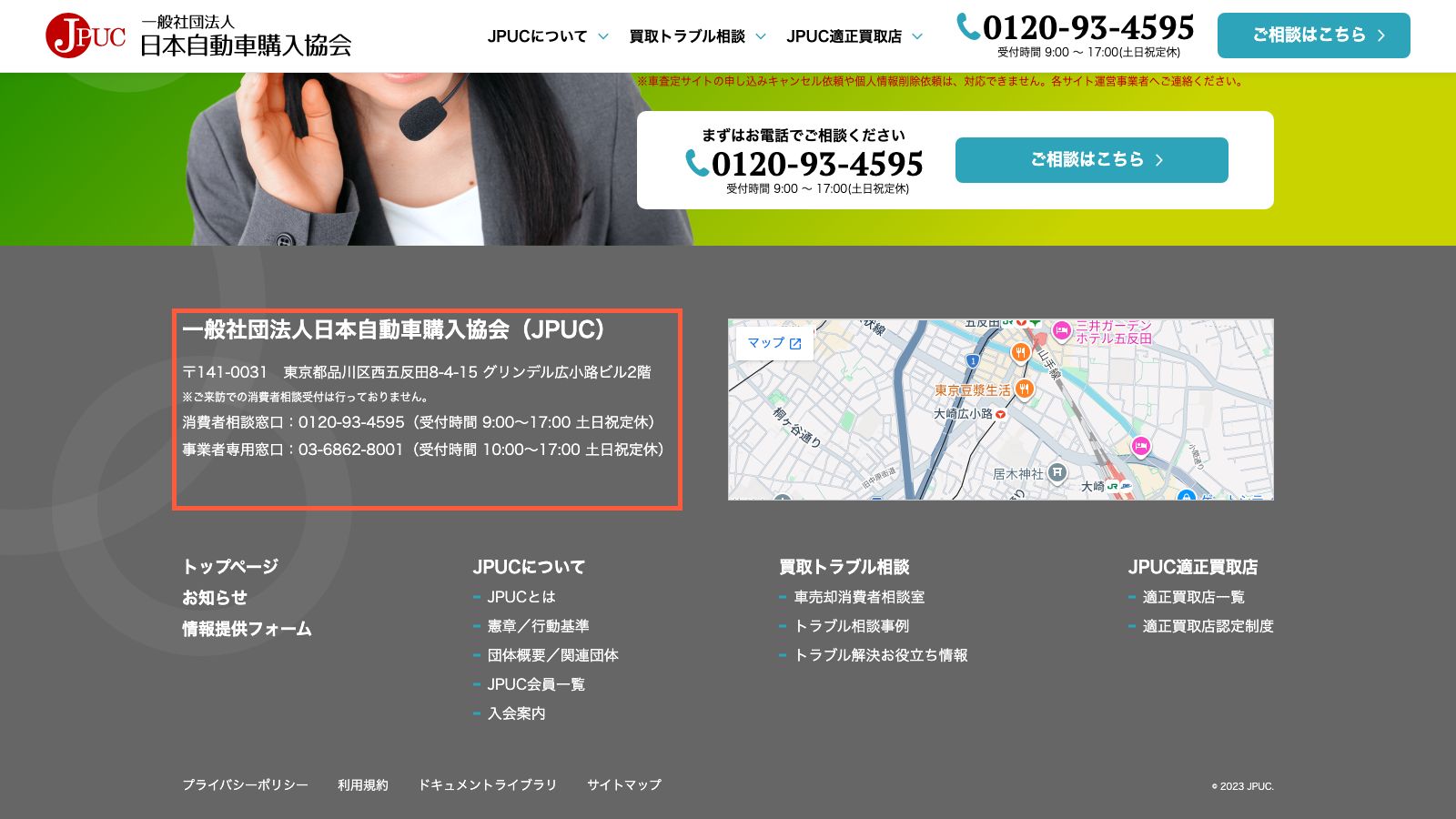Viewport: 1456px width, 819px height.
Task: Click the JPUCについて footer heading
Action: (x=529, y=567)
